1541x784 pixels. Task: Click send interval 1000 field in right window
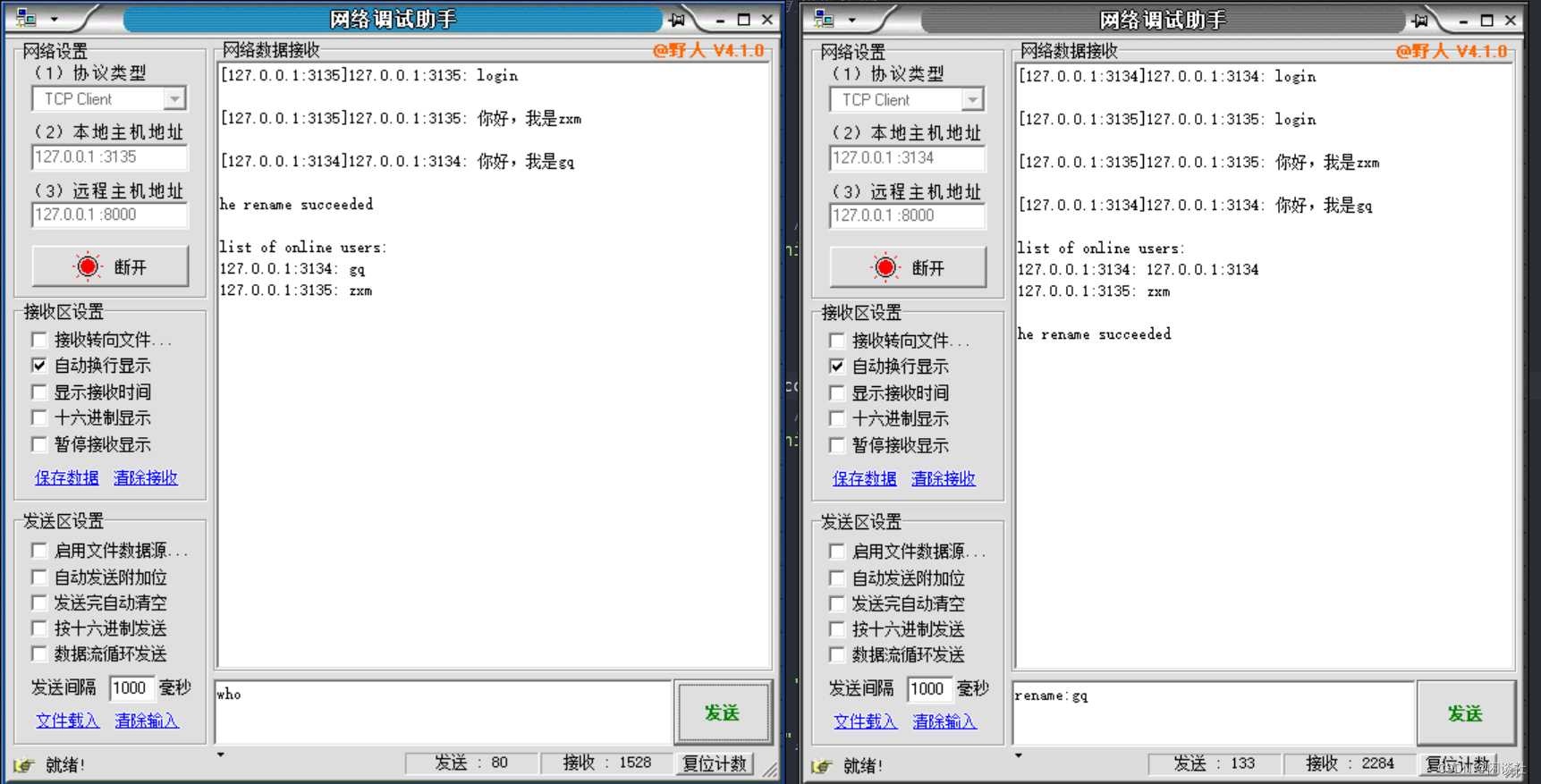(x=929, y=688)
